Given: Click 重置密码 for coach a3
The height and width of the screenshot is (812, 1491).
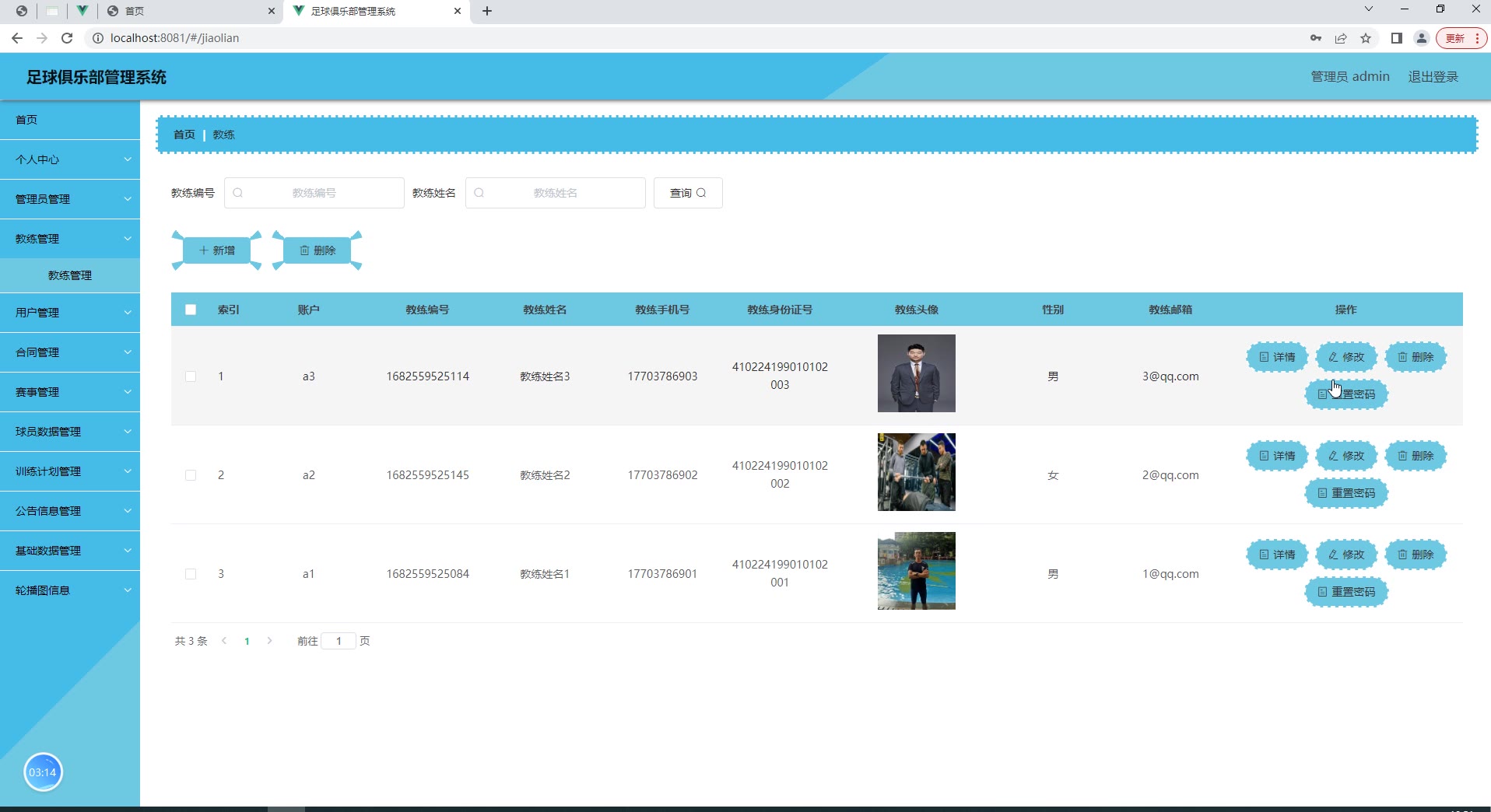Looking at the screenshot, I should click(x=1346, y=394).
